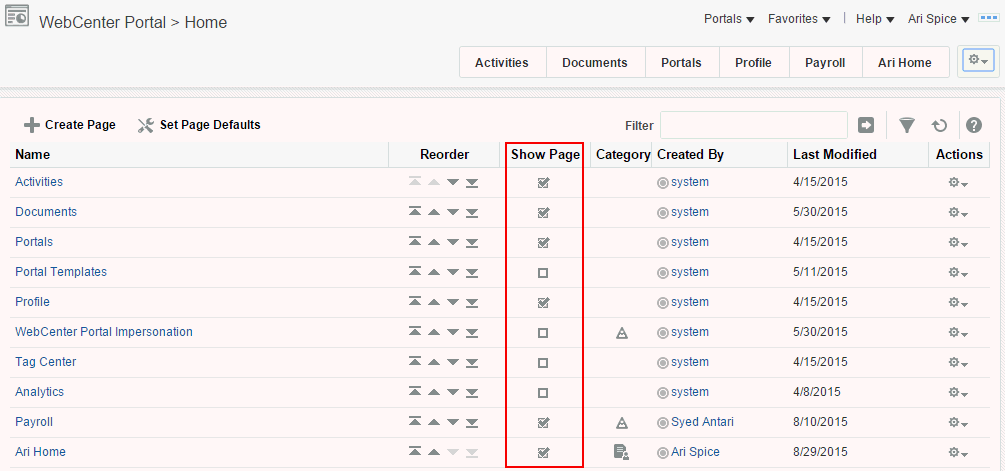Uncheck Show Page for Activities
Image resolution: width=1005 pixels, height=471 pixels.
(543, 182)
